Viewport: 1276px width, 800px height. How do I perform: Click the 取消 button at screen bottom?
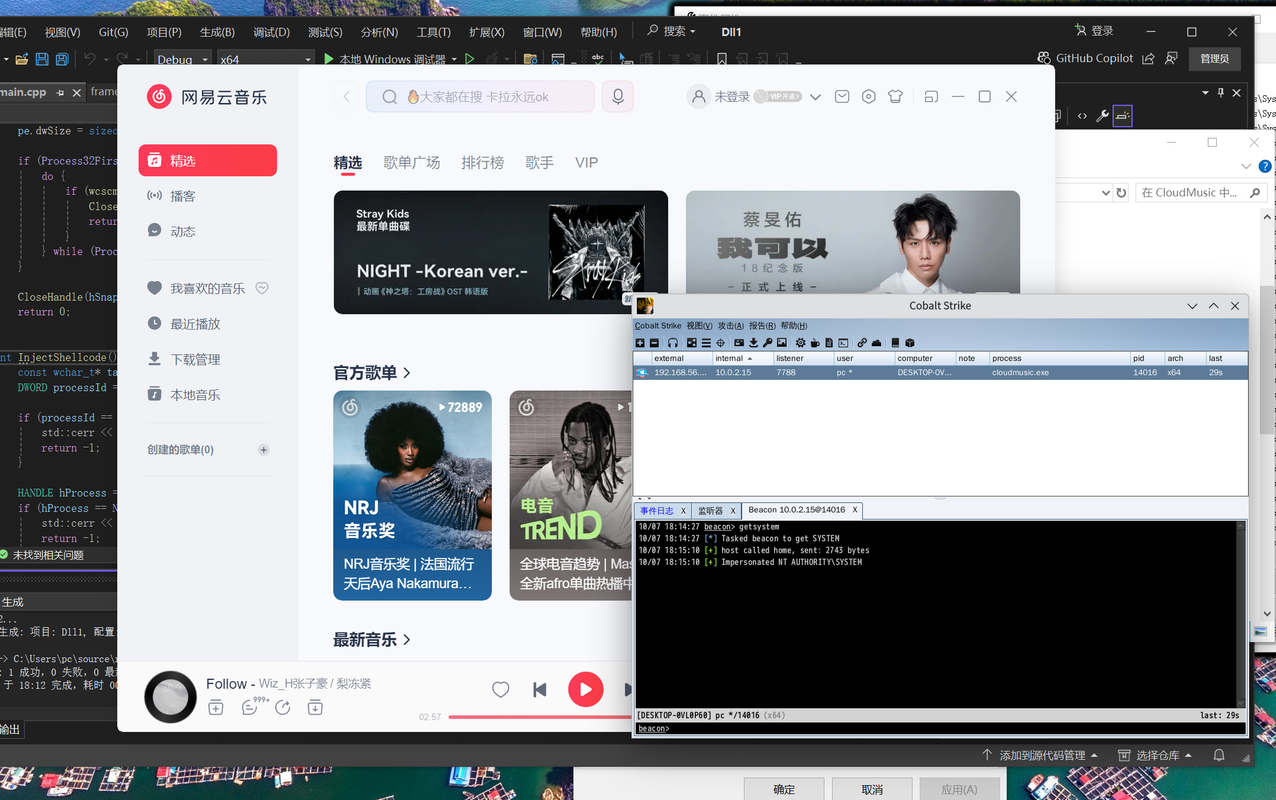click(872, 789)
